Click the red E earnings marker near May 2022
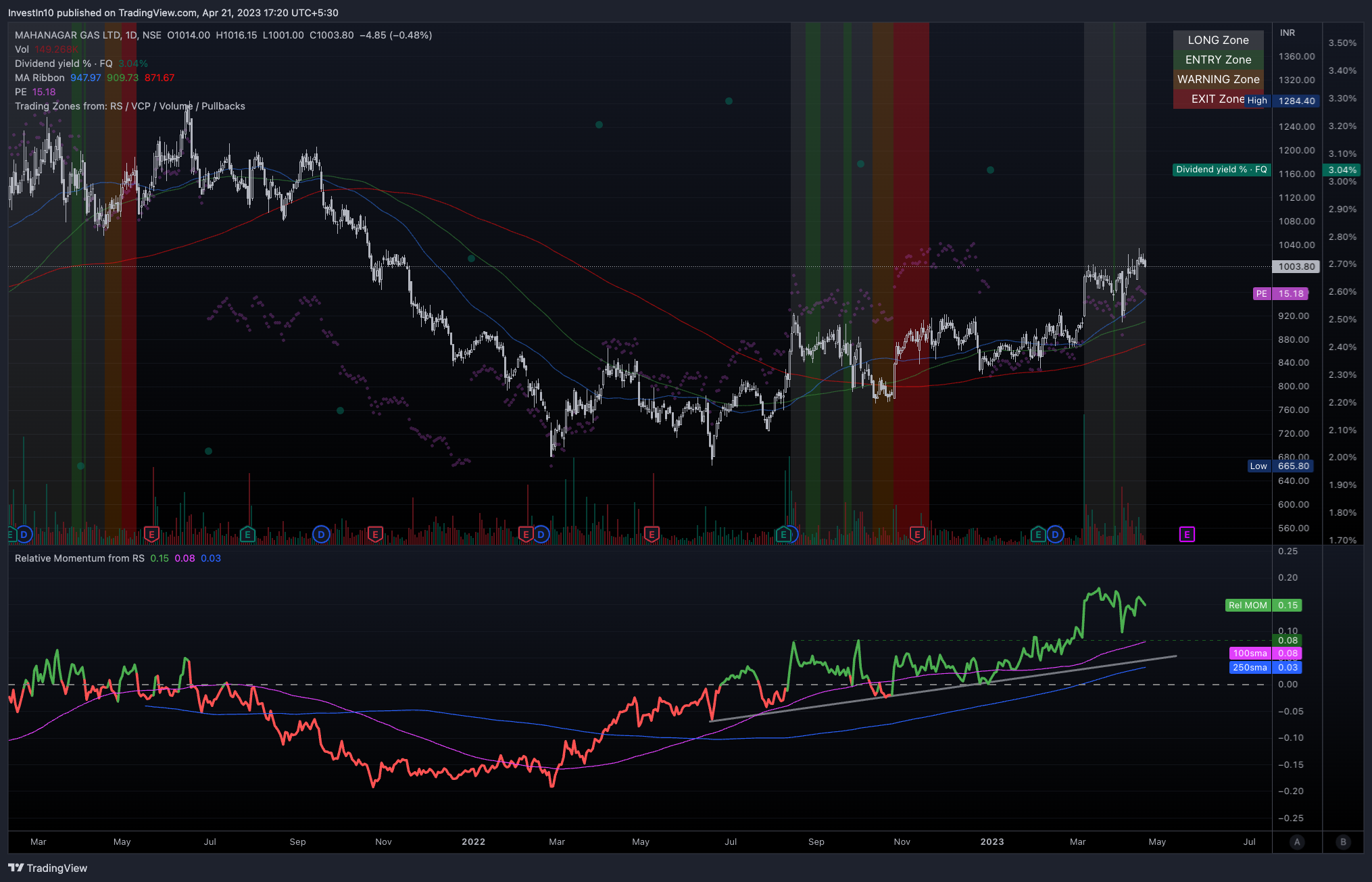This screenshot has height=882, width=1372. [x=652, y=535]
